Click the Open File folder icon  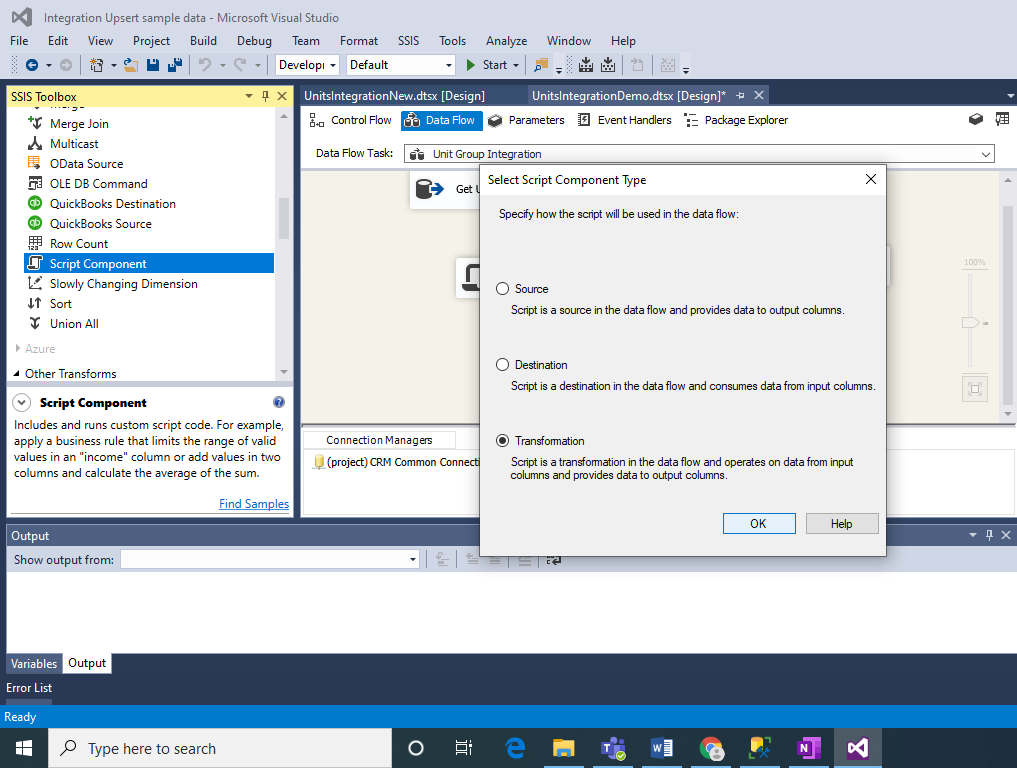pos(131,65)
